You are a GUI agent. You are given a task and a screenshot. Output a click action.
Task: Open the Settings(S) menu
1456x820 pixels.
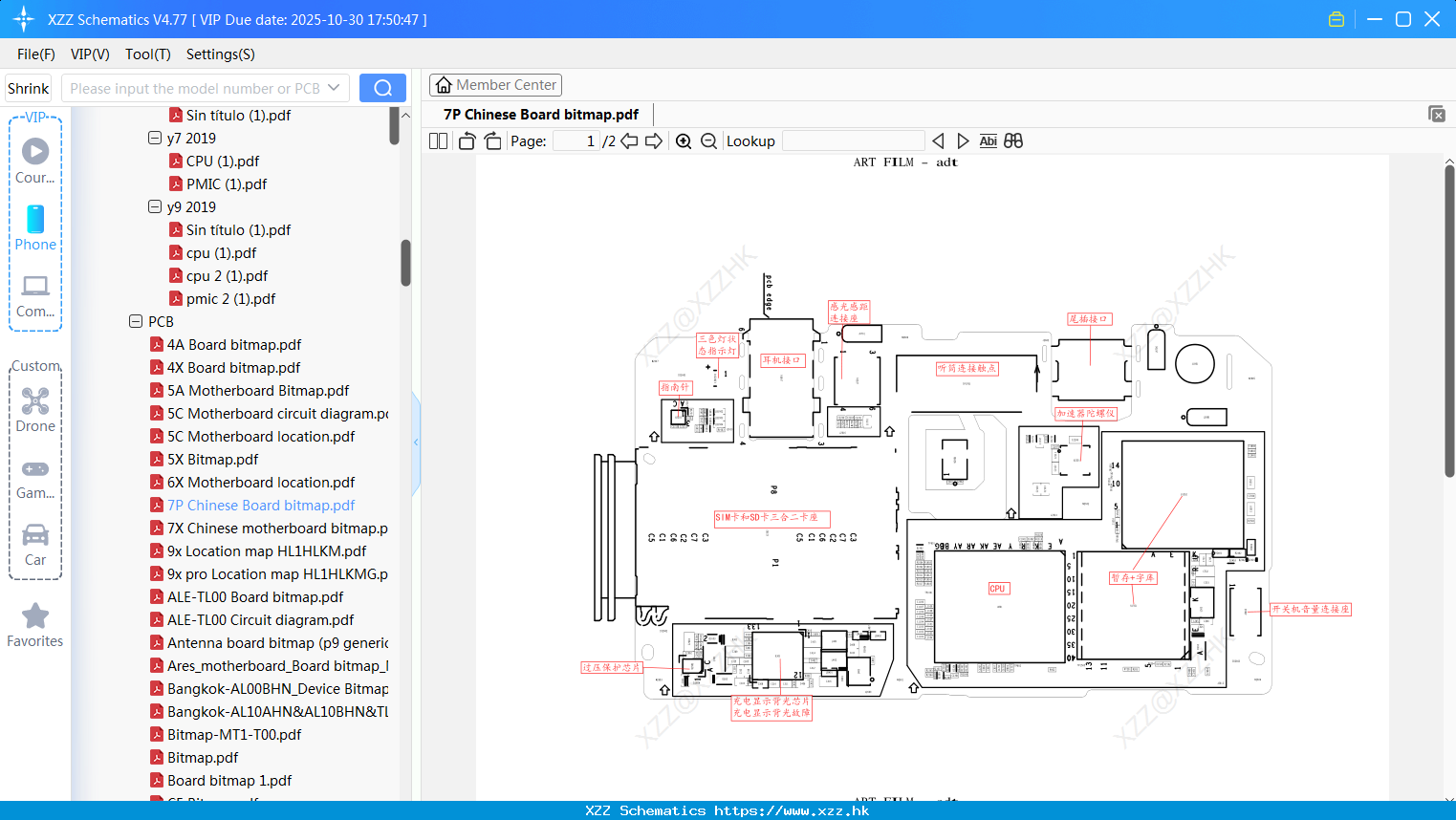point(221,54)
